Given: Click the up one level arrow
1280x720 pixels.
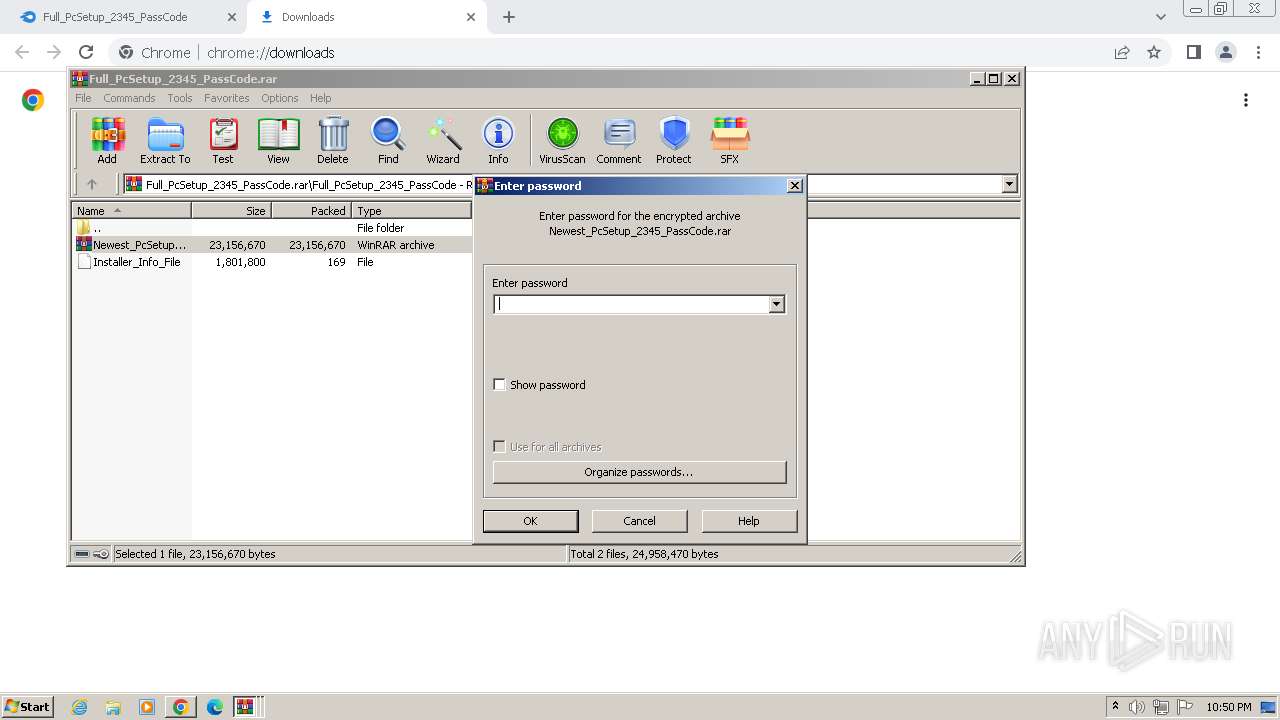Looking at the screenshot, I should click(x=92, y=184).
